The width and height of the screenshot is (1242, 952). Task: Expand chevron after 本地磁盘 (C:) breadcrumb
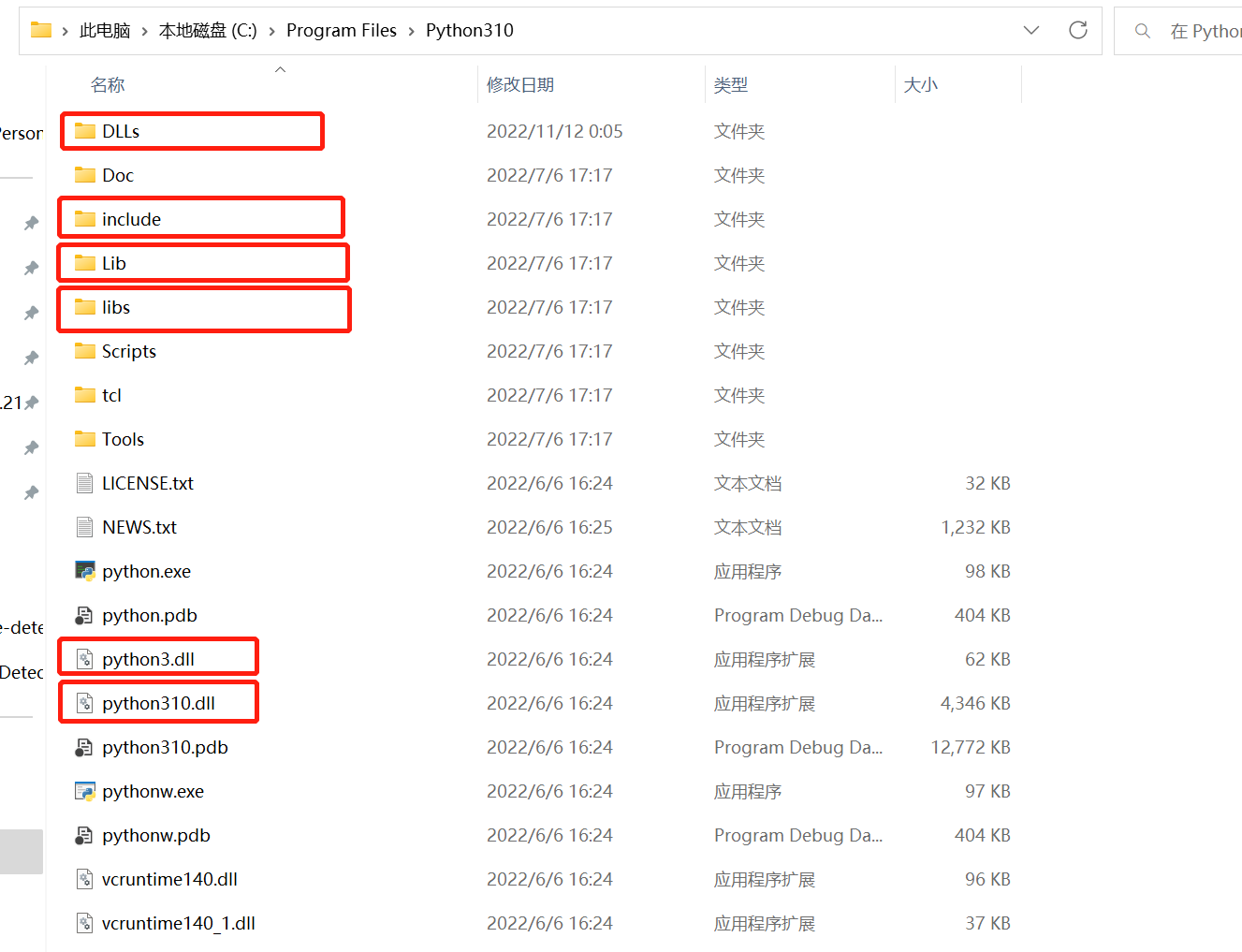click(x=271, y=31)
